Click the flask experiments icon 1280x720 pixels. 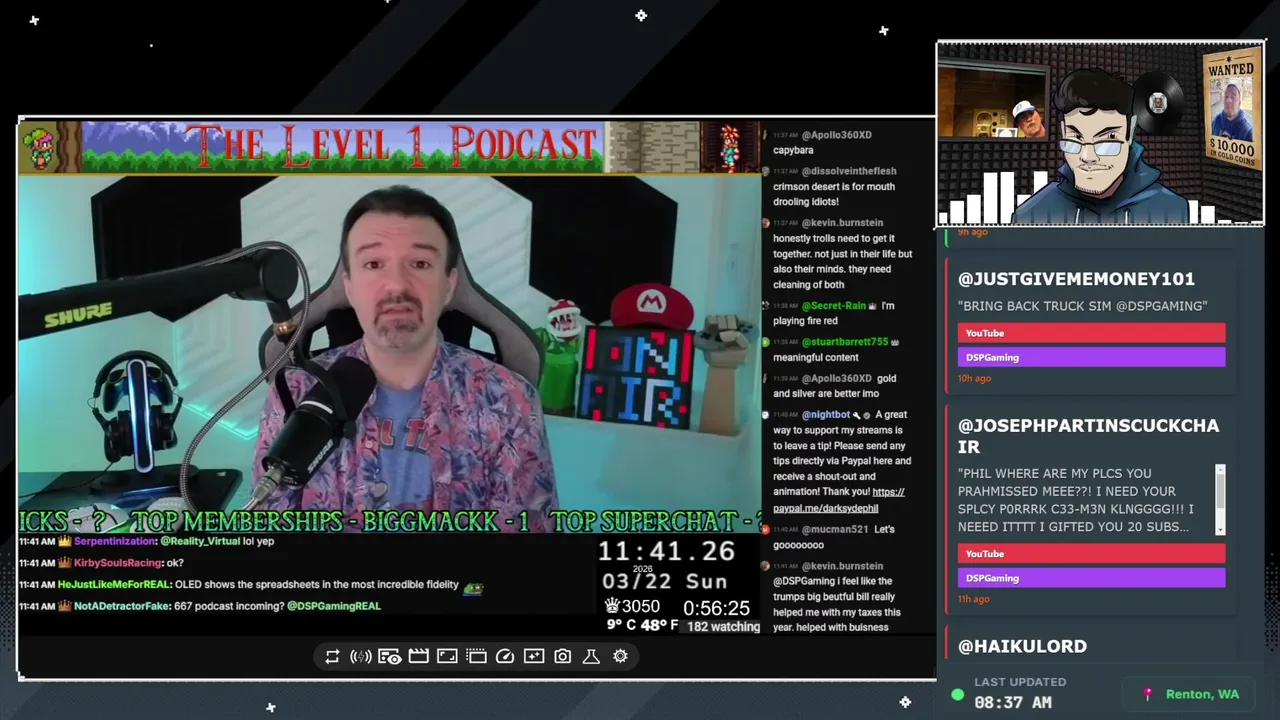click(x=591, y=656)
